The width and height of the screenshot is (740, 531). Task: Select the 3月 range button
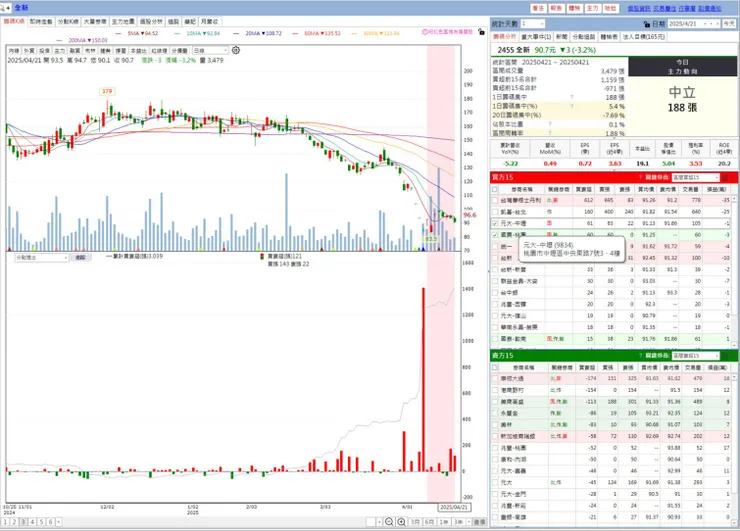(x=415, y=522)
